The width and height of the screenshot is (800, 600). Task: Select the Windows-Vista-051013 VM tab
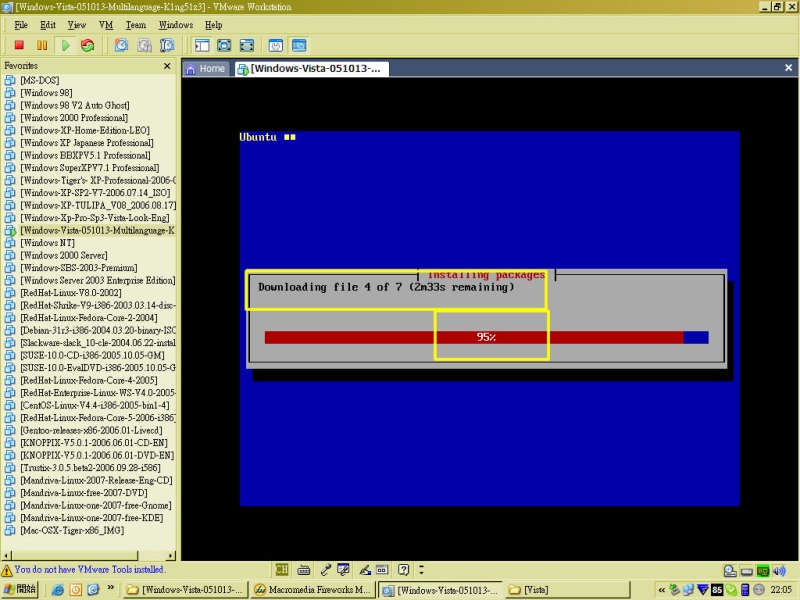pyautogui.click(x=312, y=68)
